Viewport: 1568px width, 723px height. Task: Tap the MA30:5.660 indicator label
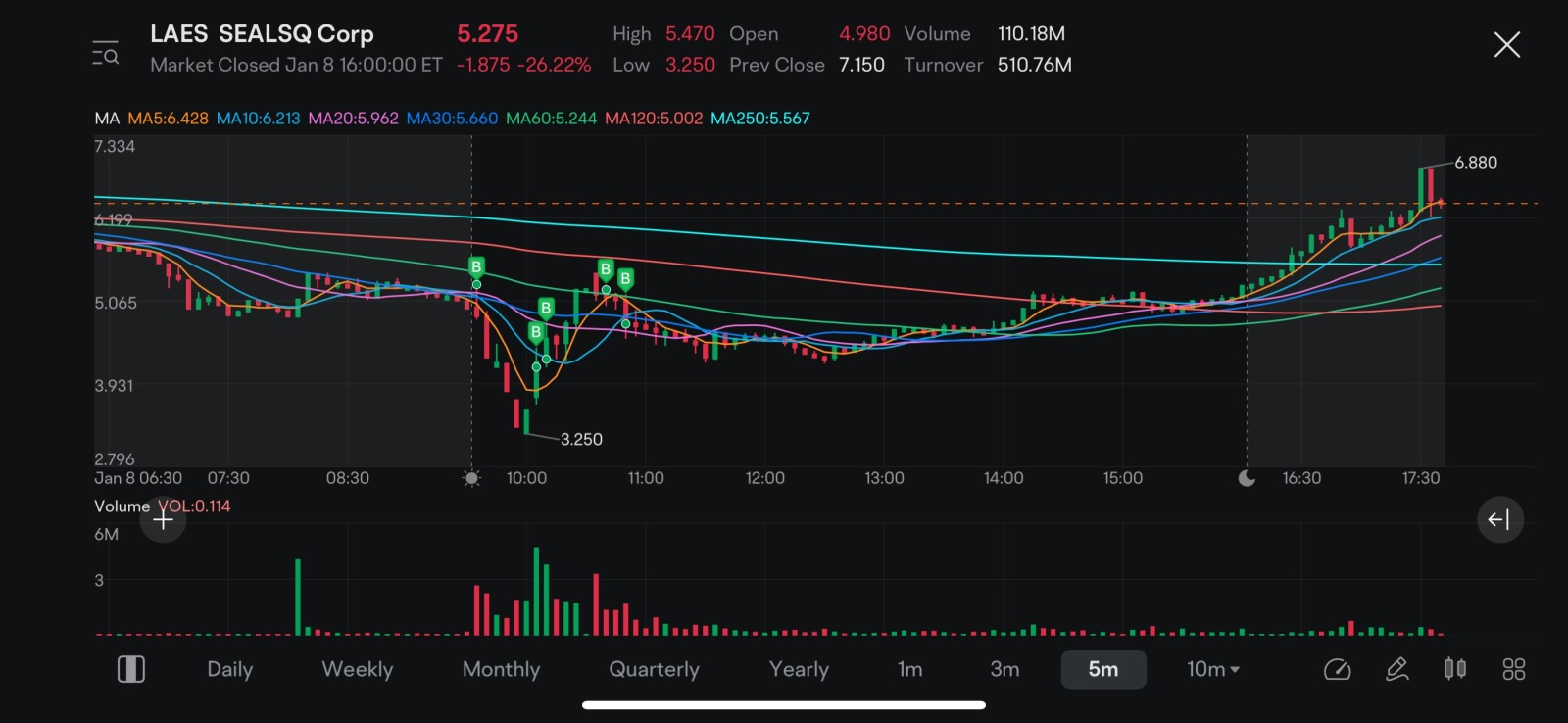(452, 119)
